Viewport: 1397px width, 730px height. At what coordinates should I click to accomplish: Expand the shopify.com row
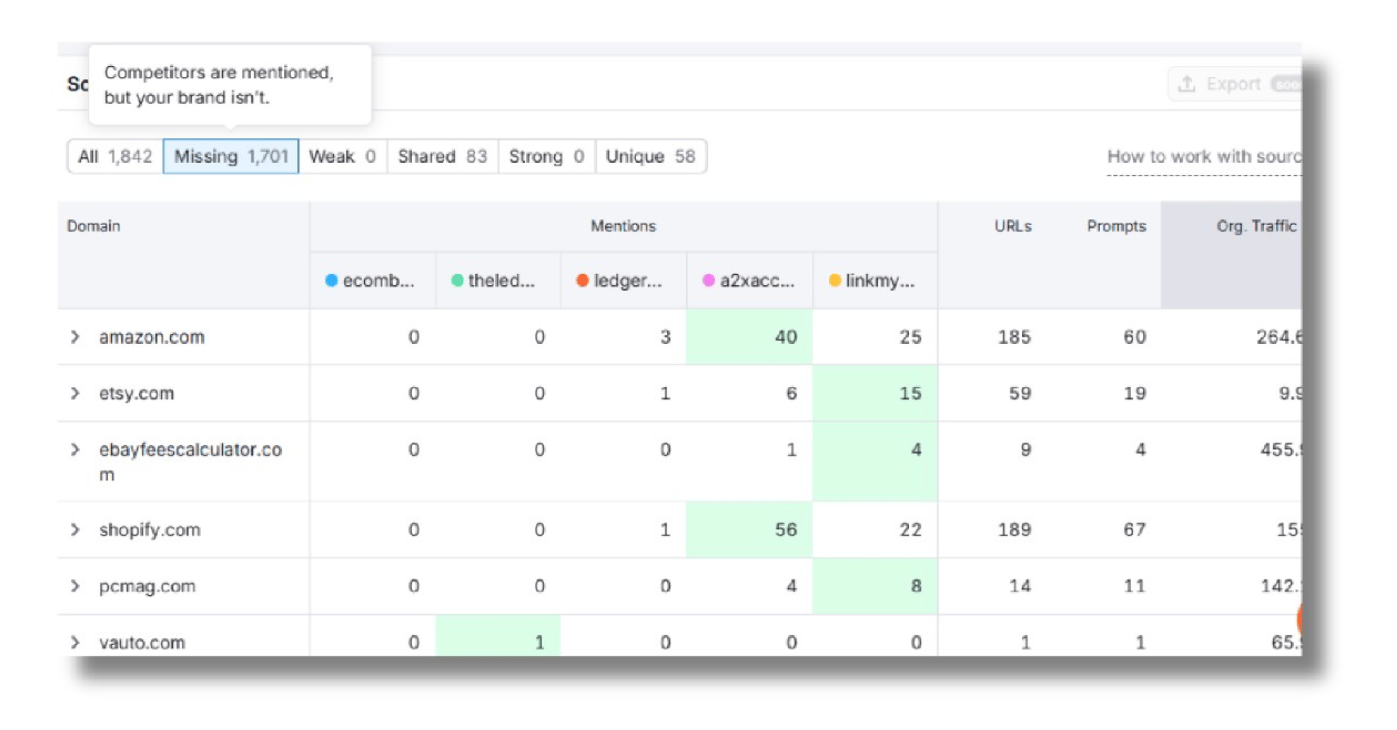point(75,530)
